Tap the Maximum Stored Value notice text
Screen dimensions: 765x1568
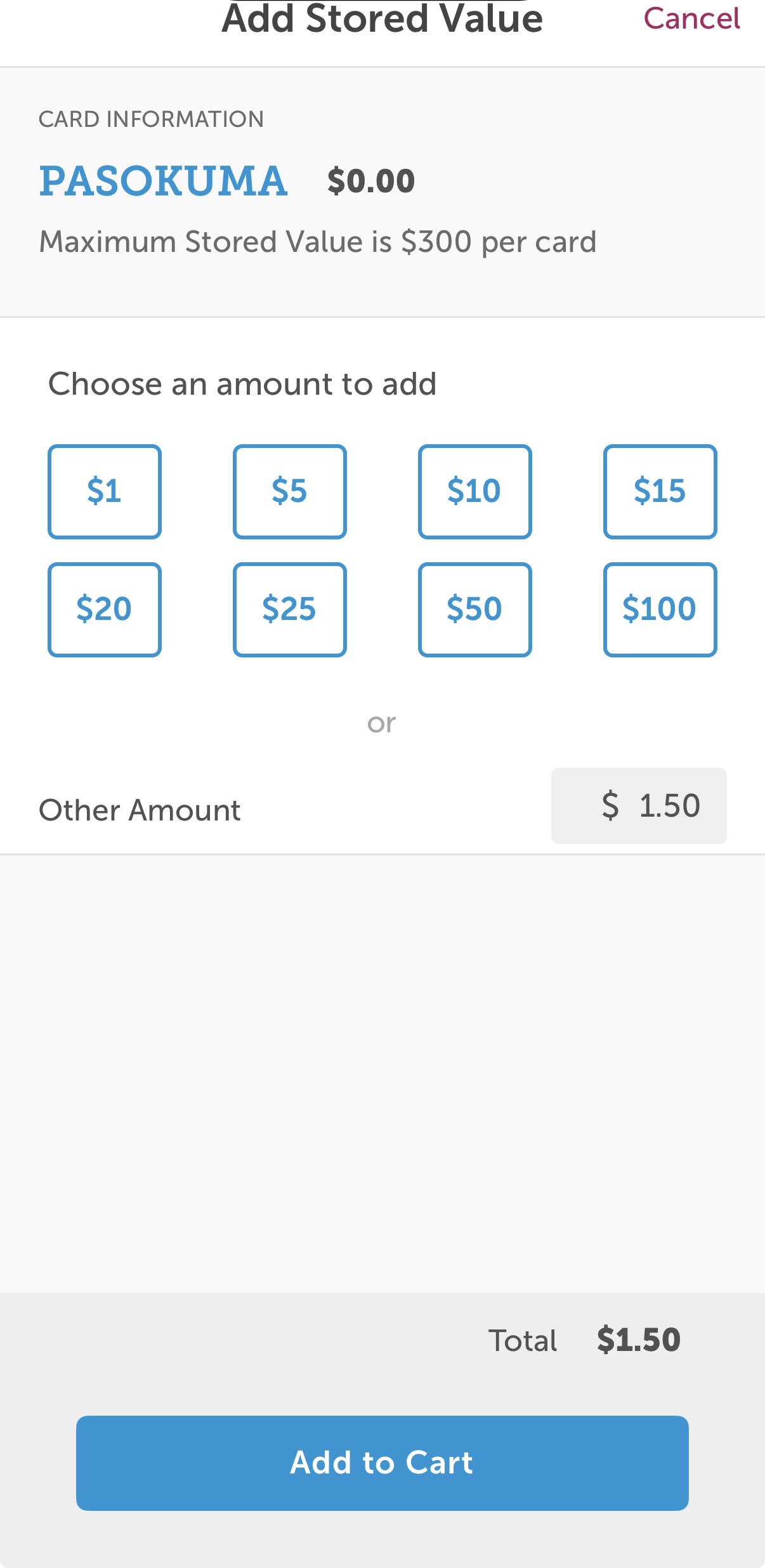[x=318, y=242]
